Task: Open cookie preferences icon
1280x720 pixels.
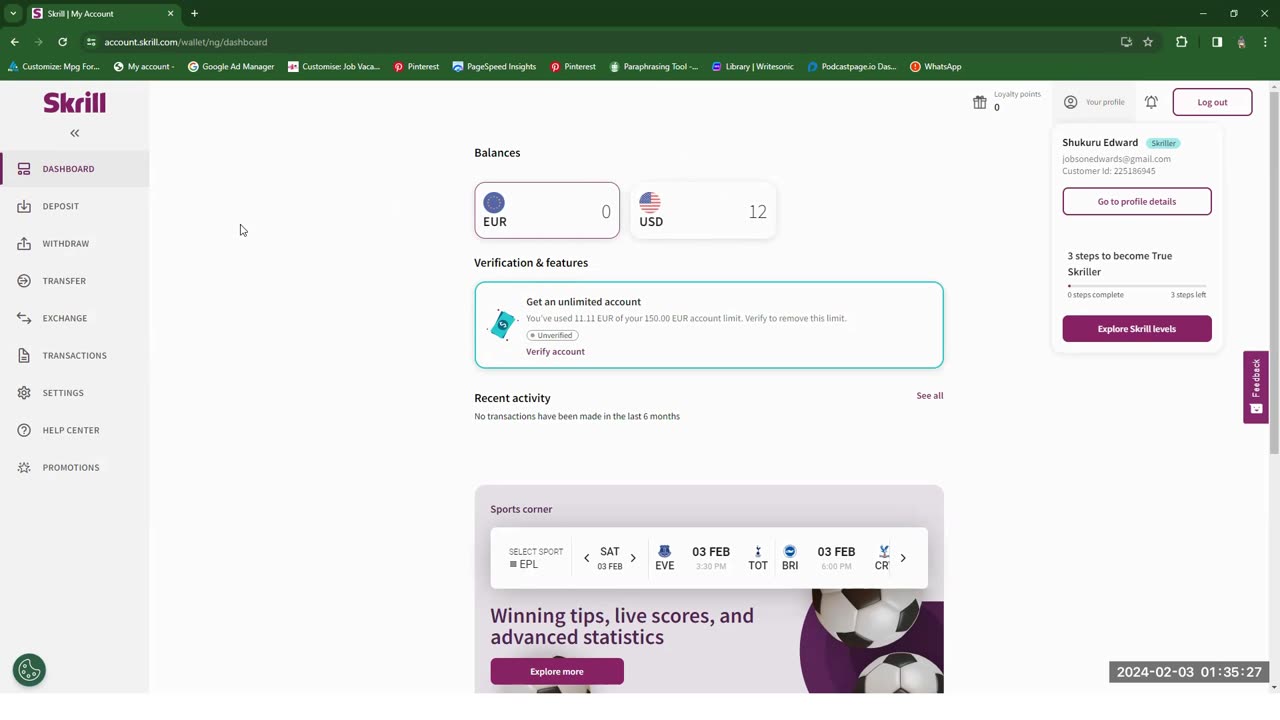Action: tap(29, 670)
